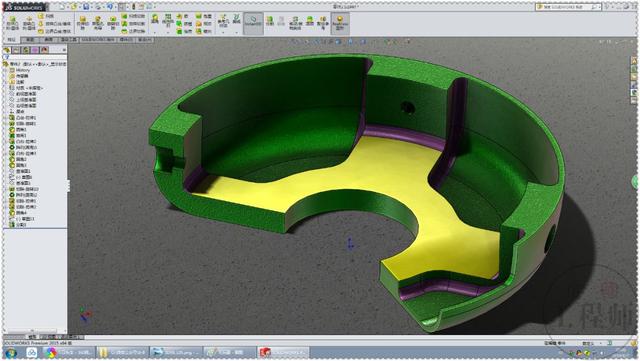Open the DisplayManager tab

(44, 50)
